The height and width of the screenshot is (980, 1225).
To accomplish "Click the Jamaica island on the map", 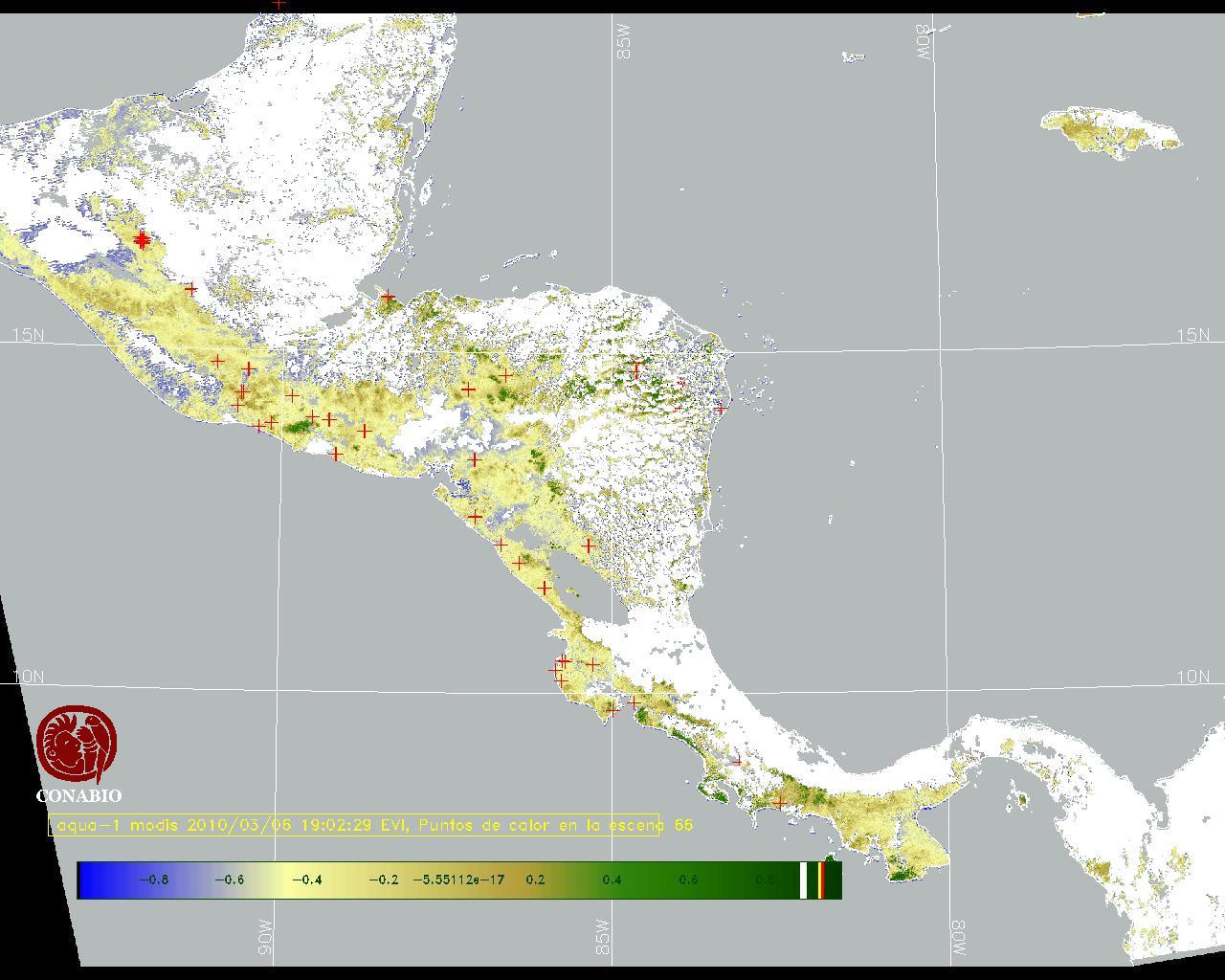I will 1110,132.
